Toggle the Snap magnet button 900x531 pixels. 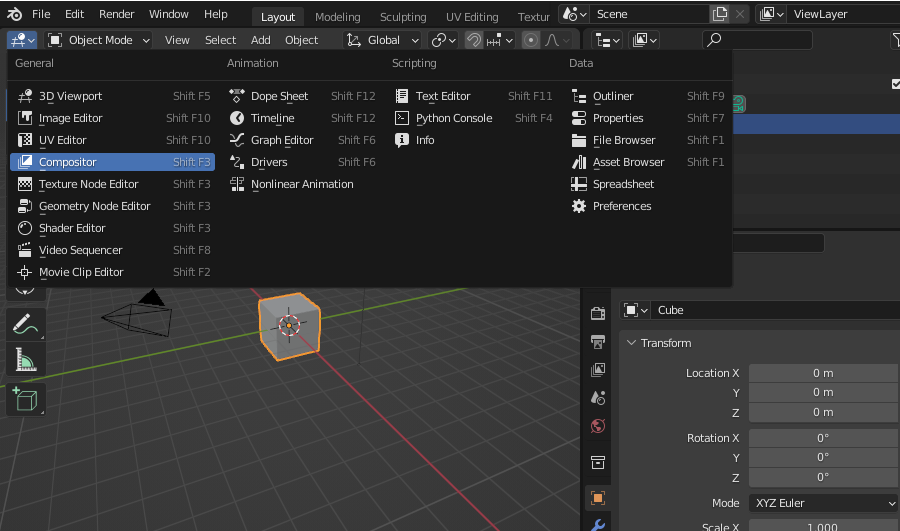tap(474, 40)
